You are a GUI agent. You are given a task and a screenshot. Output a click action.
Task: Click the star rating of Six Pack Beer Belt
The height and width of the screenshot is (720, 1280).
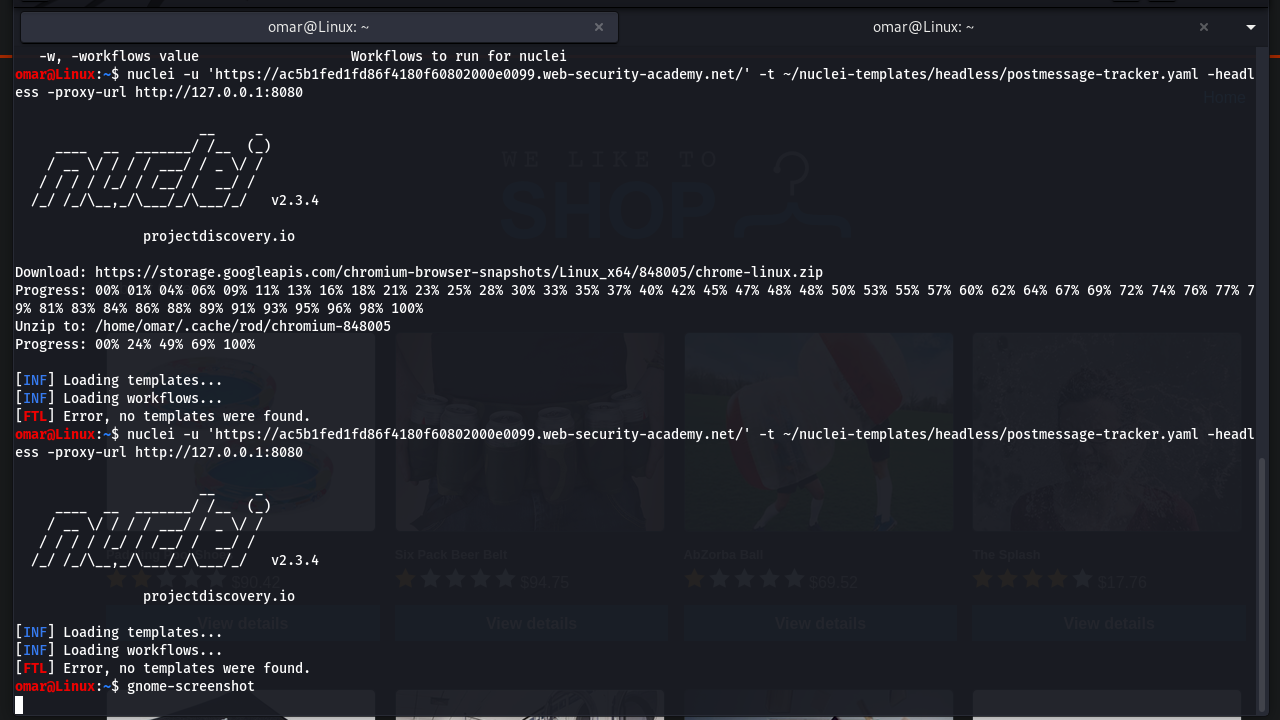(x=455, y=578)
